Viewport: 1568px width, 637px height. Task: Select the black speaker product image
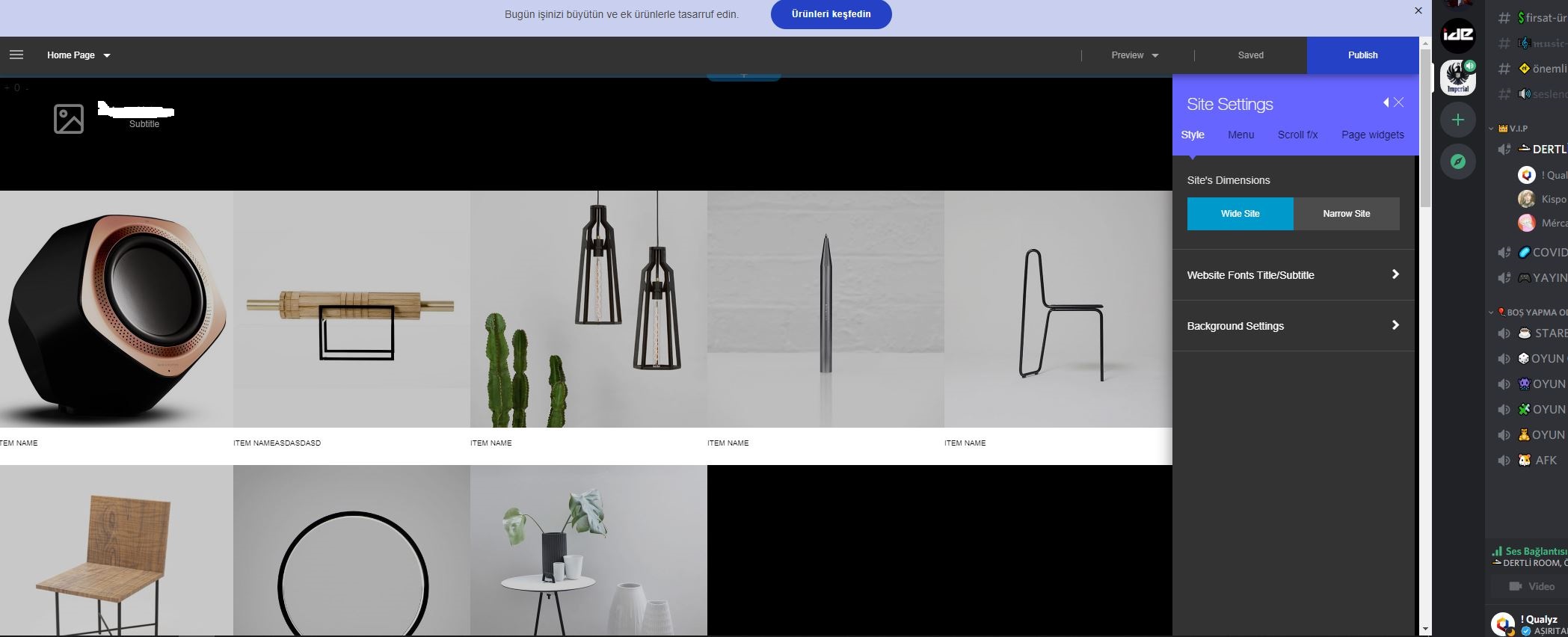pos(117,309)
